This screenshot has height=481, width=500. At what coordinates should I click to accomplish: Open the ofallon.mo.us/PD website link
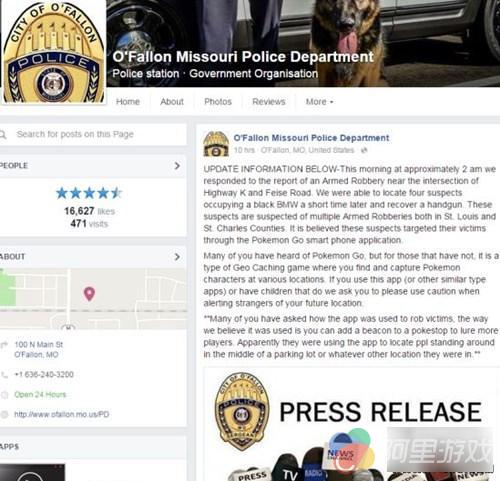(x=61, y=415)
